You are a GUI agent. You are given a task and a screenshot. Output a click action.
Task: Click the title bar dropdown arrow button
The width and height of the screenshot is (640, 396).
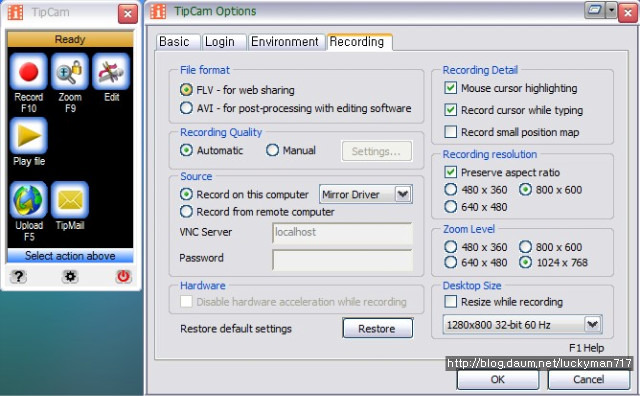coord(611,10)
